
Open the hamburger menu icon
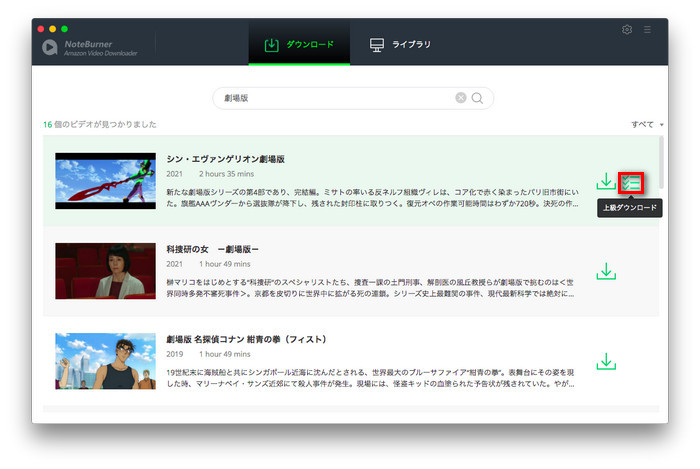[647, 29]
